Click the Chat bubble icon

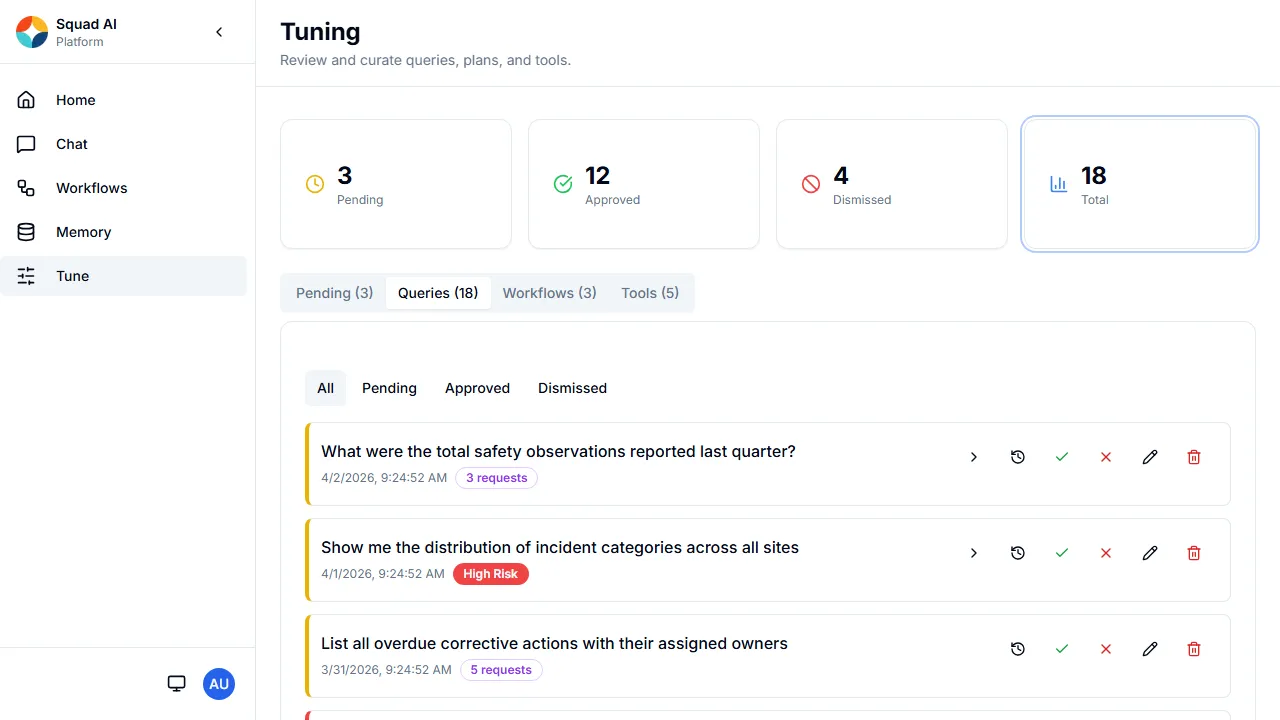[26, 144]
